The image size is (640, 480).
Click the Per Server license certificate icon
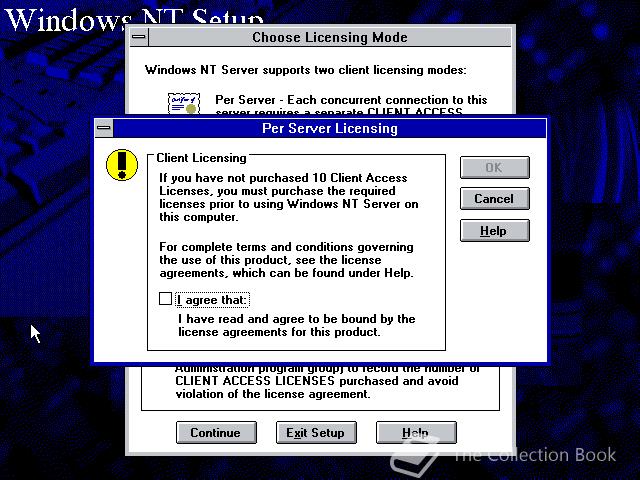[x=184, y=103]
